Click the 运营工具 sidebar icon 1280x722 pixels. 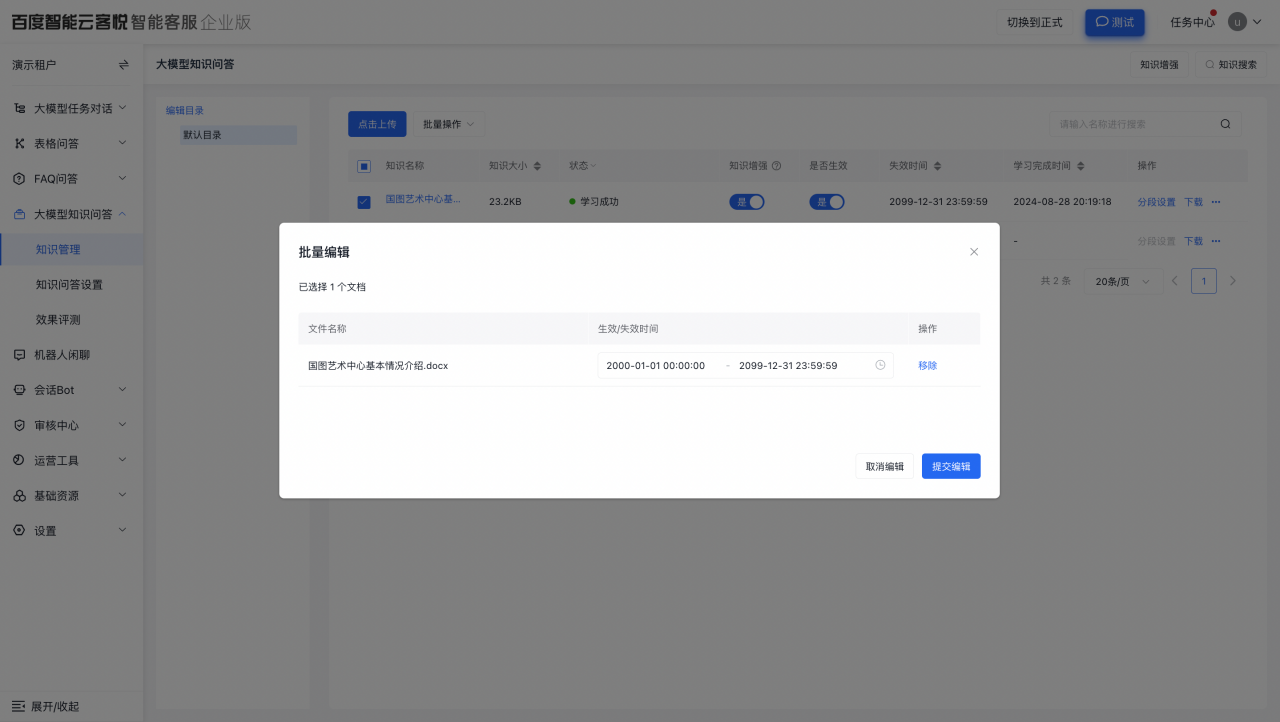(x=19, y=461)
